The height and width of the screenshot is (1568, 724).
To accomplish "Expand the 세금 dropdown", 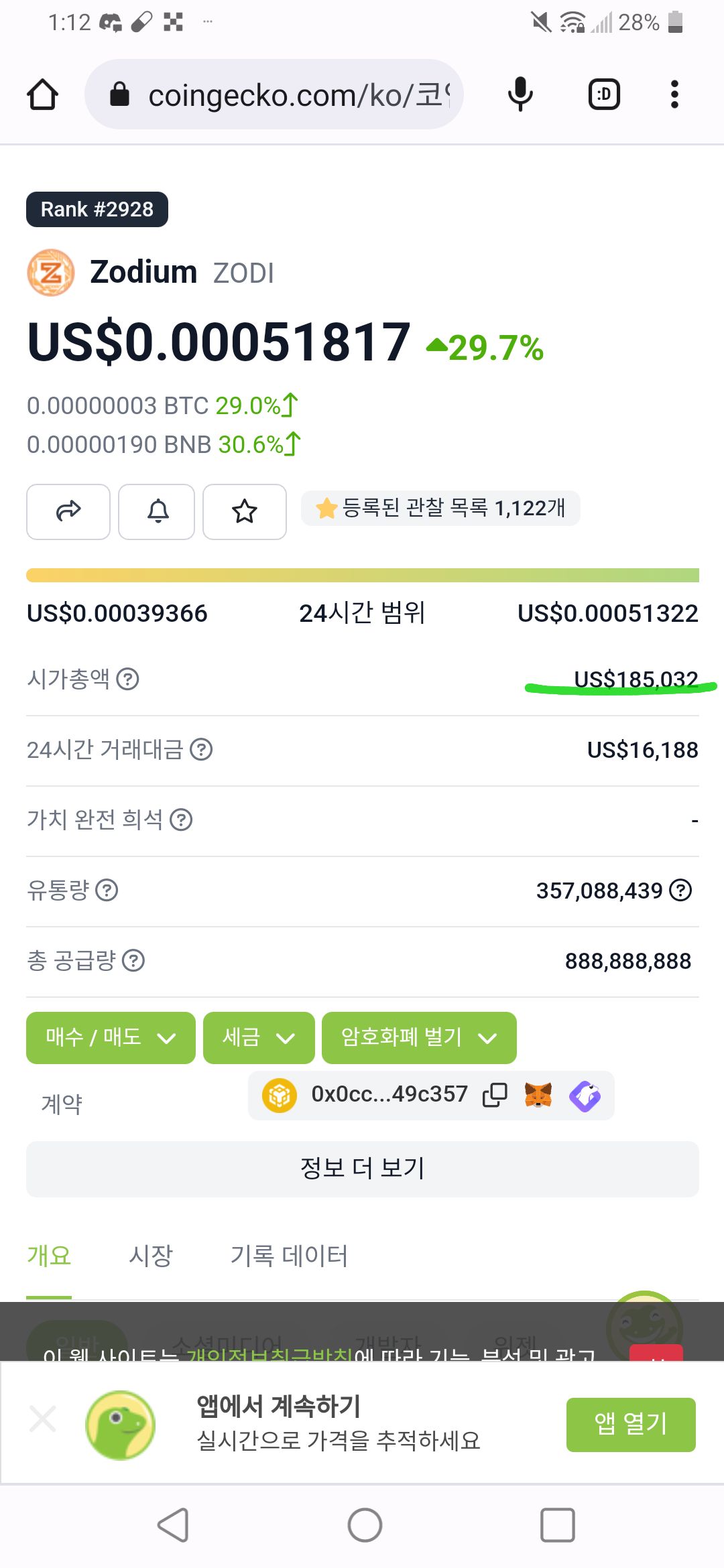I will pyautogui.click(x=259, y=1037).
